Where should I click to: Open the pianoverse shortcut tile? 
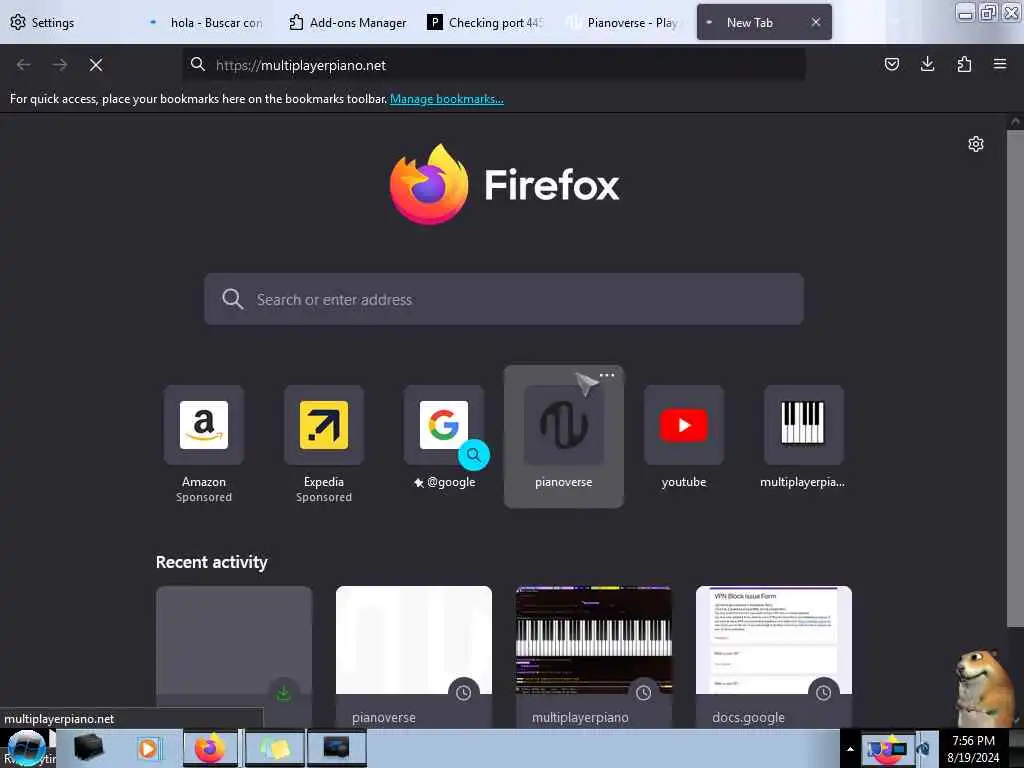click(564, 436)
